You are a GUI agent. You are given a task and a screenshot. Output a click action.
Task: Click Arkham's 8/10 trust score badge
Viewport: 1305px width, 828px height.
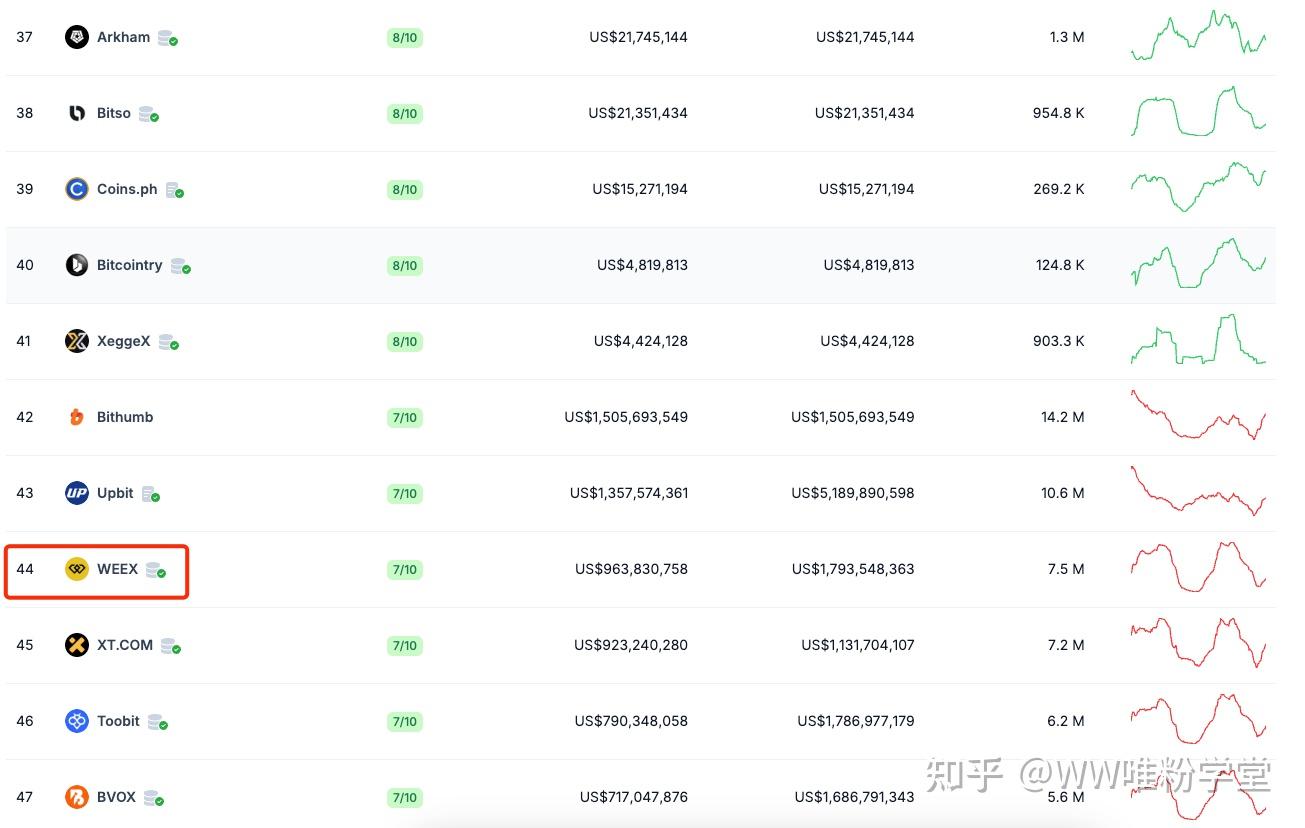pos(405,38)
